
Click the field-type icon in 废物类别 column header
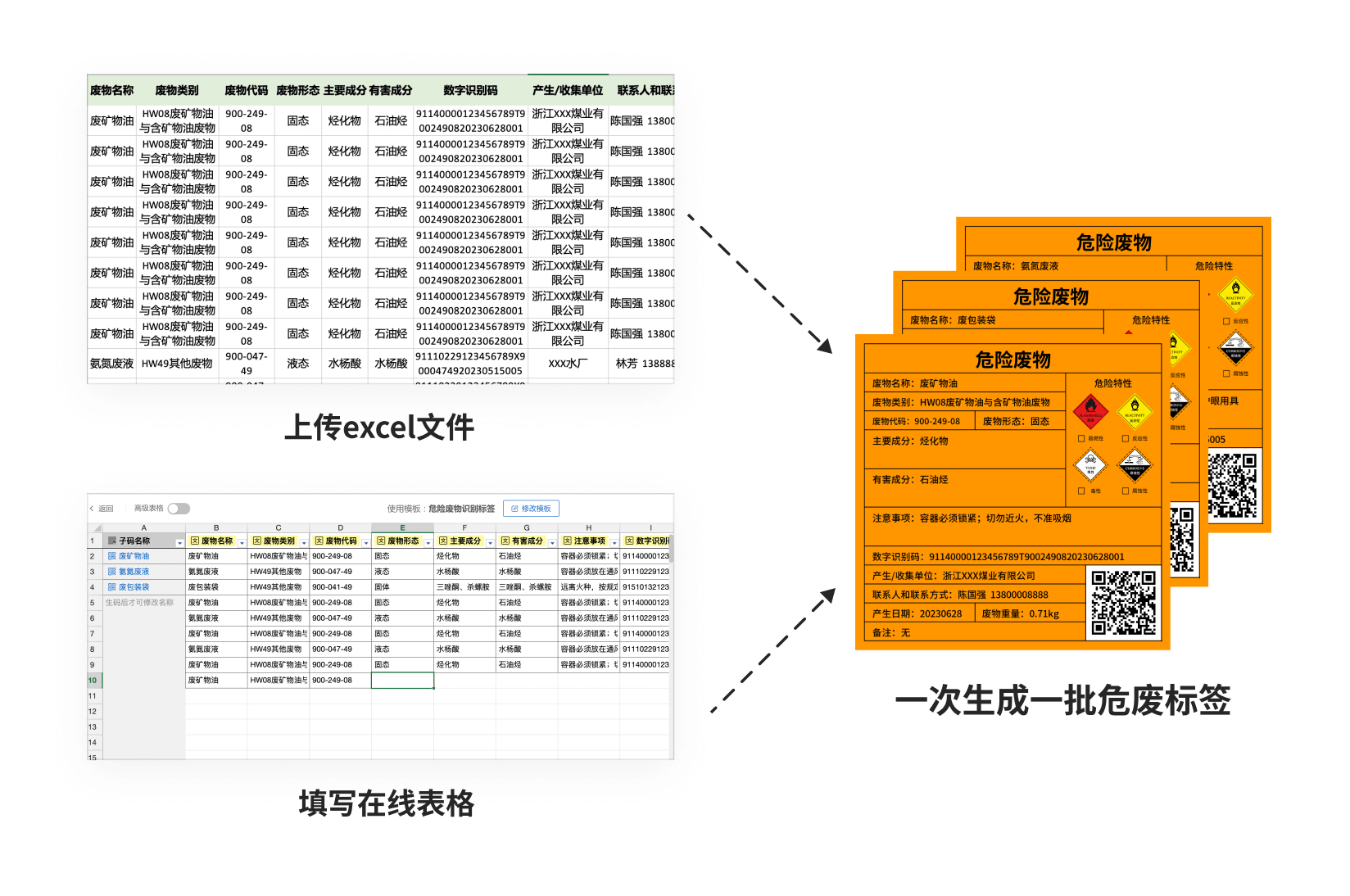[x=257, y=541]
